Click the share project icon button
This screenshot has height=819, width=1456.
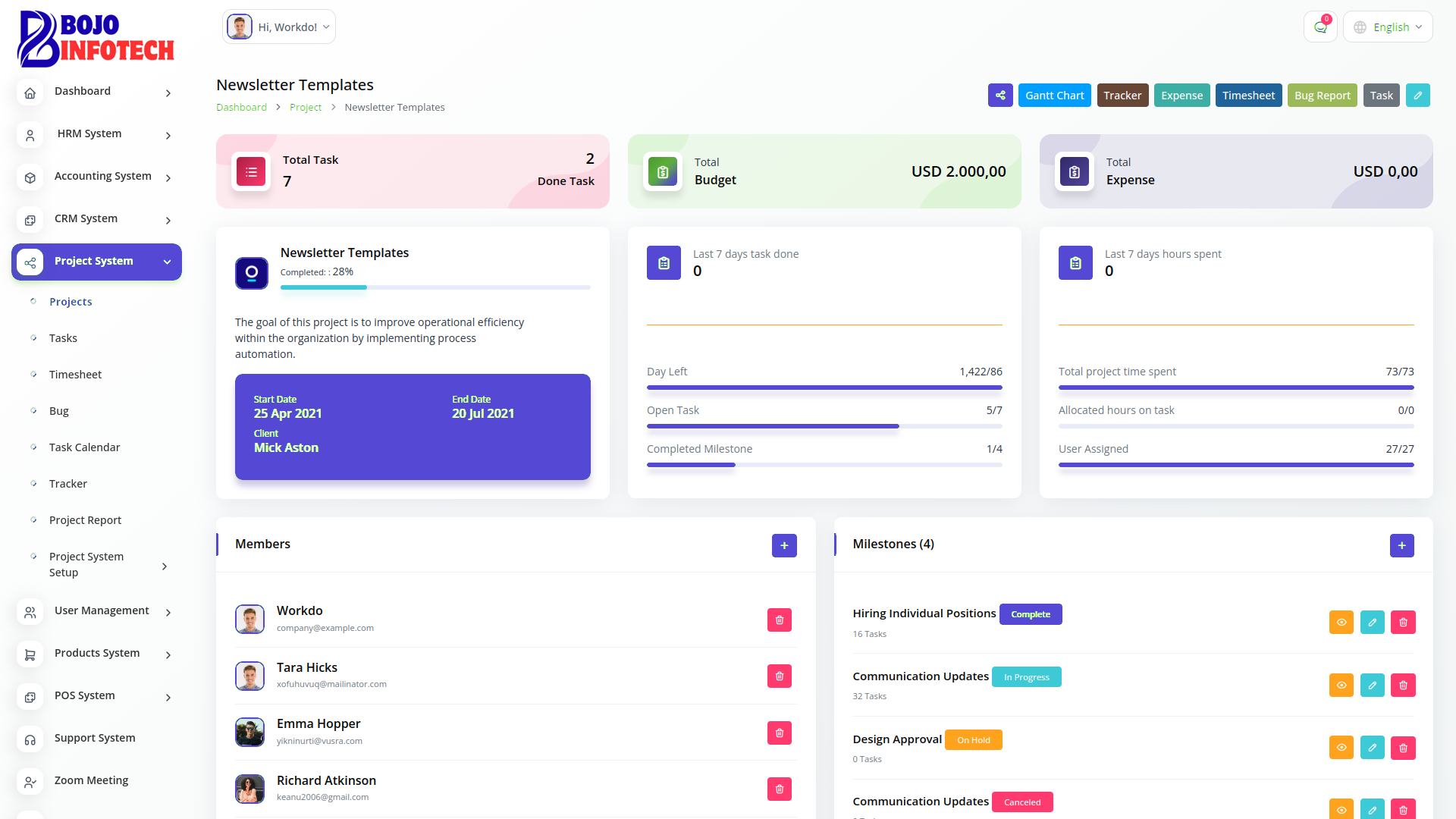[x=1000, y=96]
